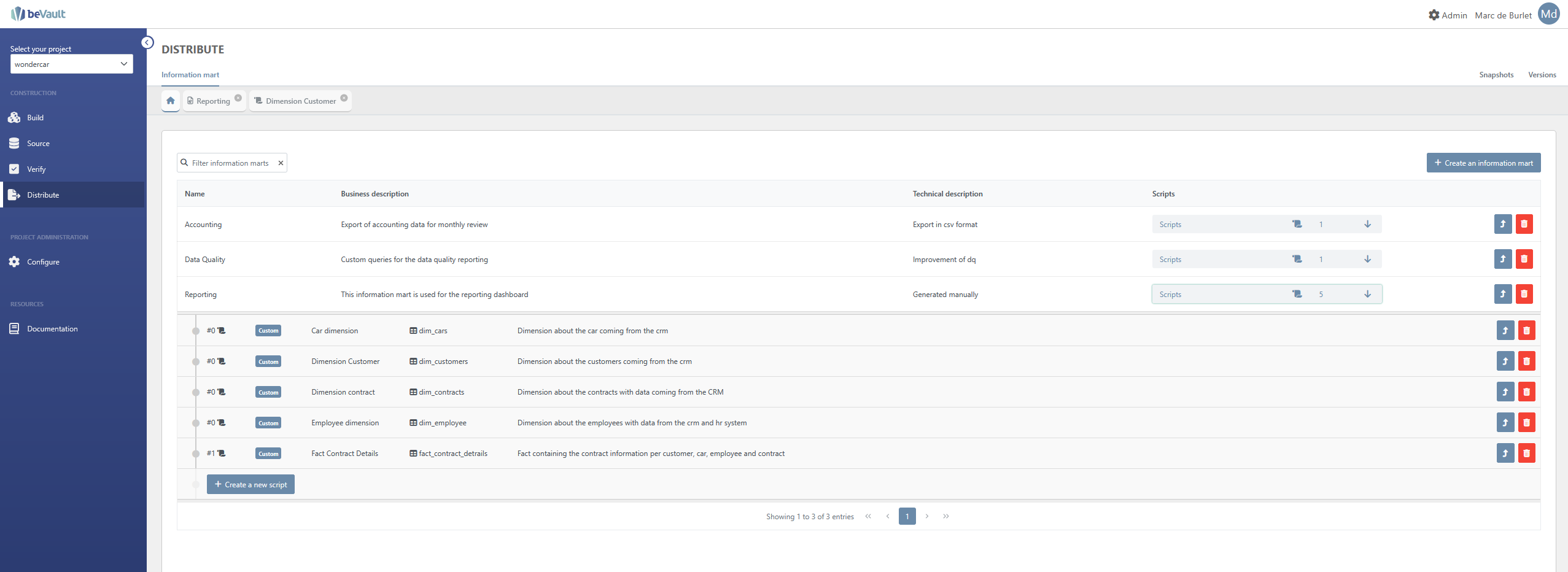Focus the Filter information marts field
The height and width of the screenshot is (572, 1568).
pyautogui.click(x=230, y=163)
